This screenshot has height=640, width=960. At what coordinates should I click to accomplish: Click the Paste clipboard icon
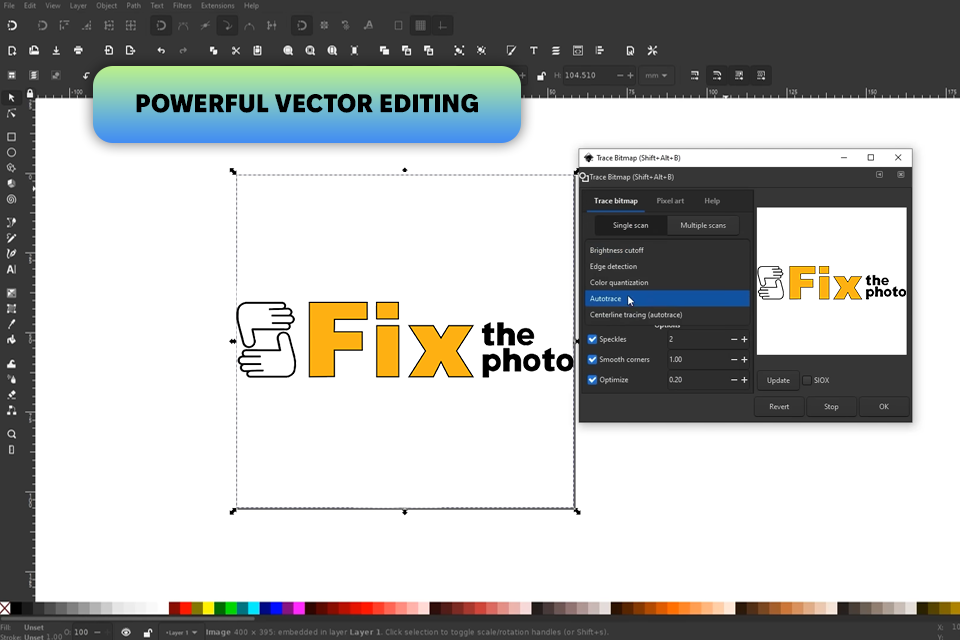[258, 50]
